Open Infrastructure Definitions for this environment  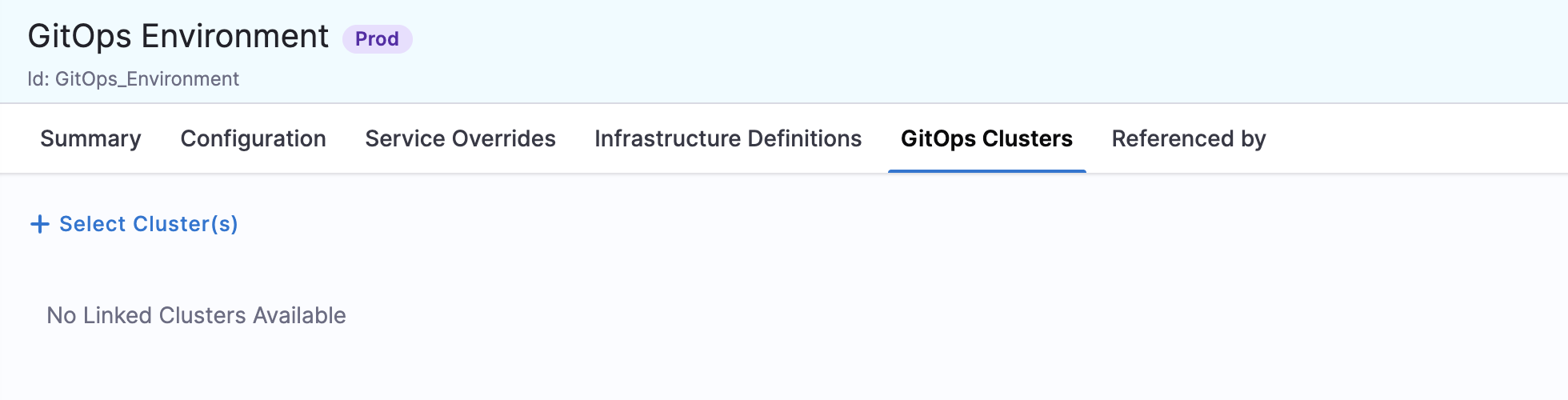(x=728, y=138)
